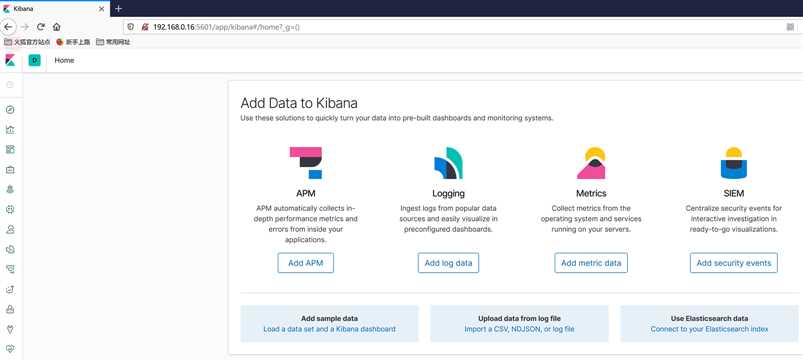Click the browser address bar
This screenshot has width=803, height=361.
pyautogui.click(x=456, y=27)
